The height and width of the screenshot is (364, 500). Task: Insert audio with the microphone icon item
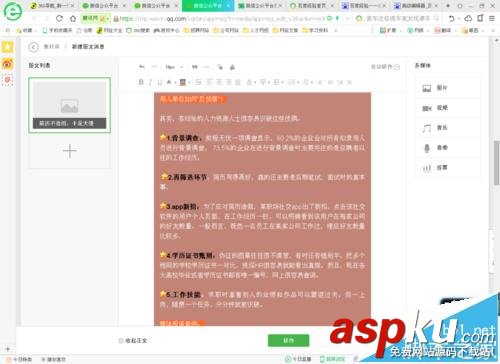447,148
